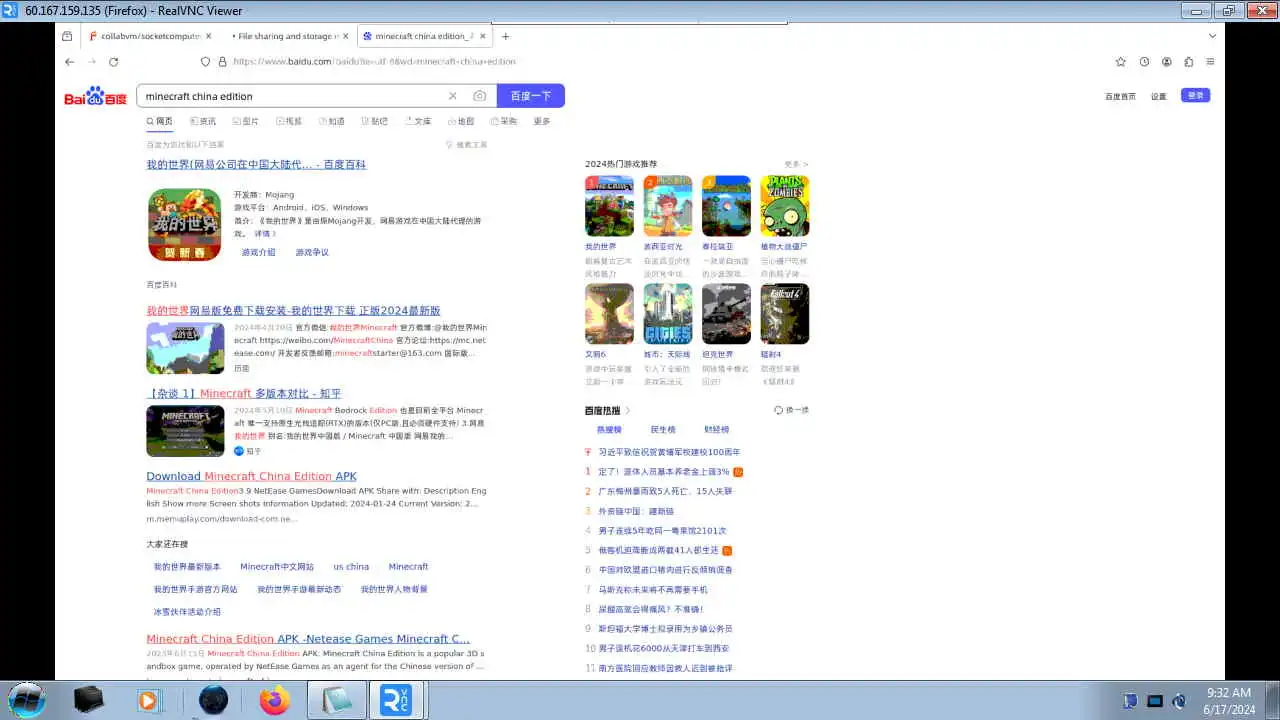Select the 图片 search category tab
Viewport: 1280px width, 720px height.
246,121
